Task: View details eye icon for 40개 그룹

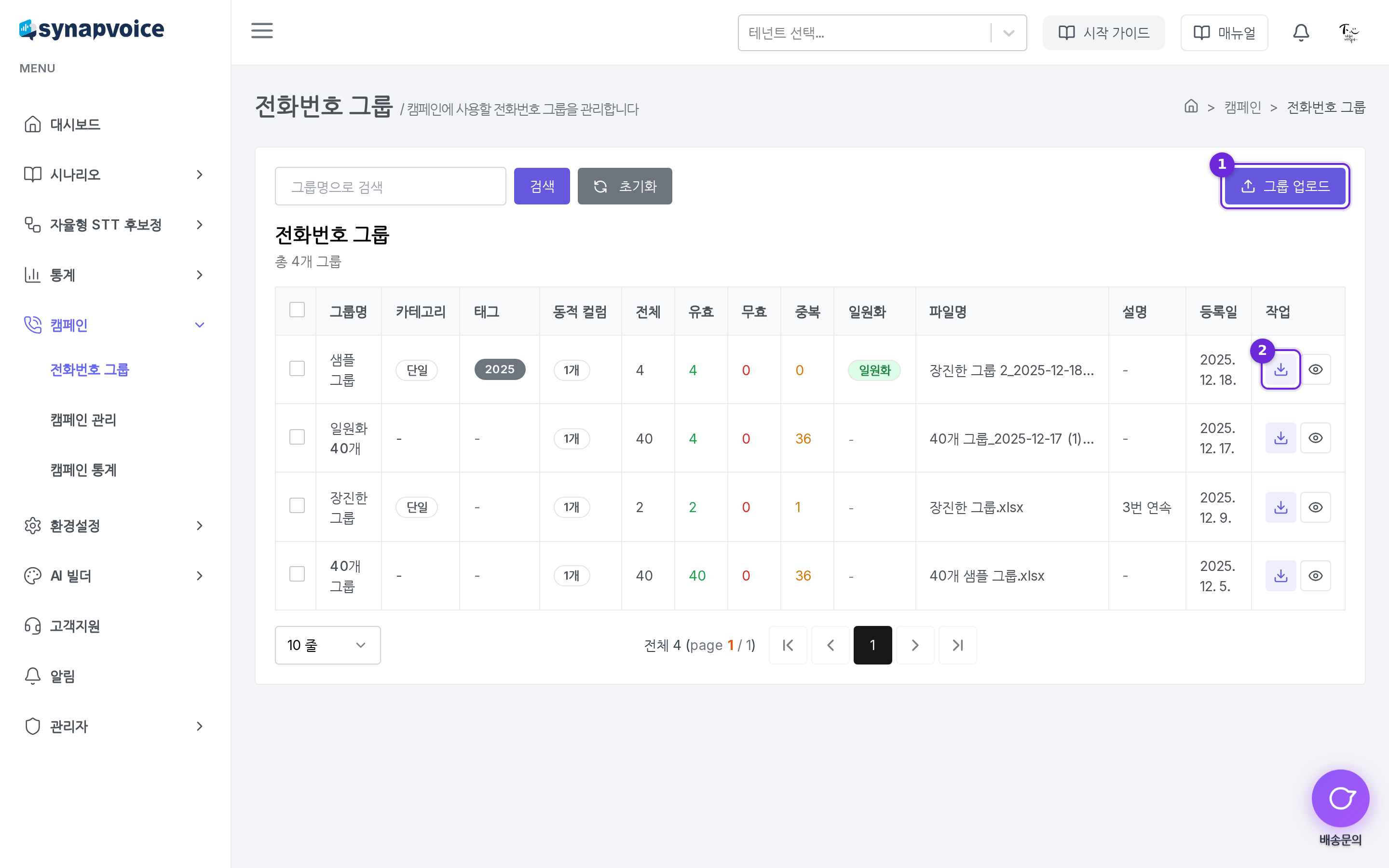Action: pos(1316,576)
